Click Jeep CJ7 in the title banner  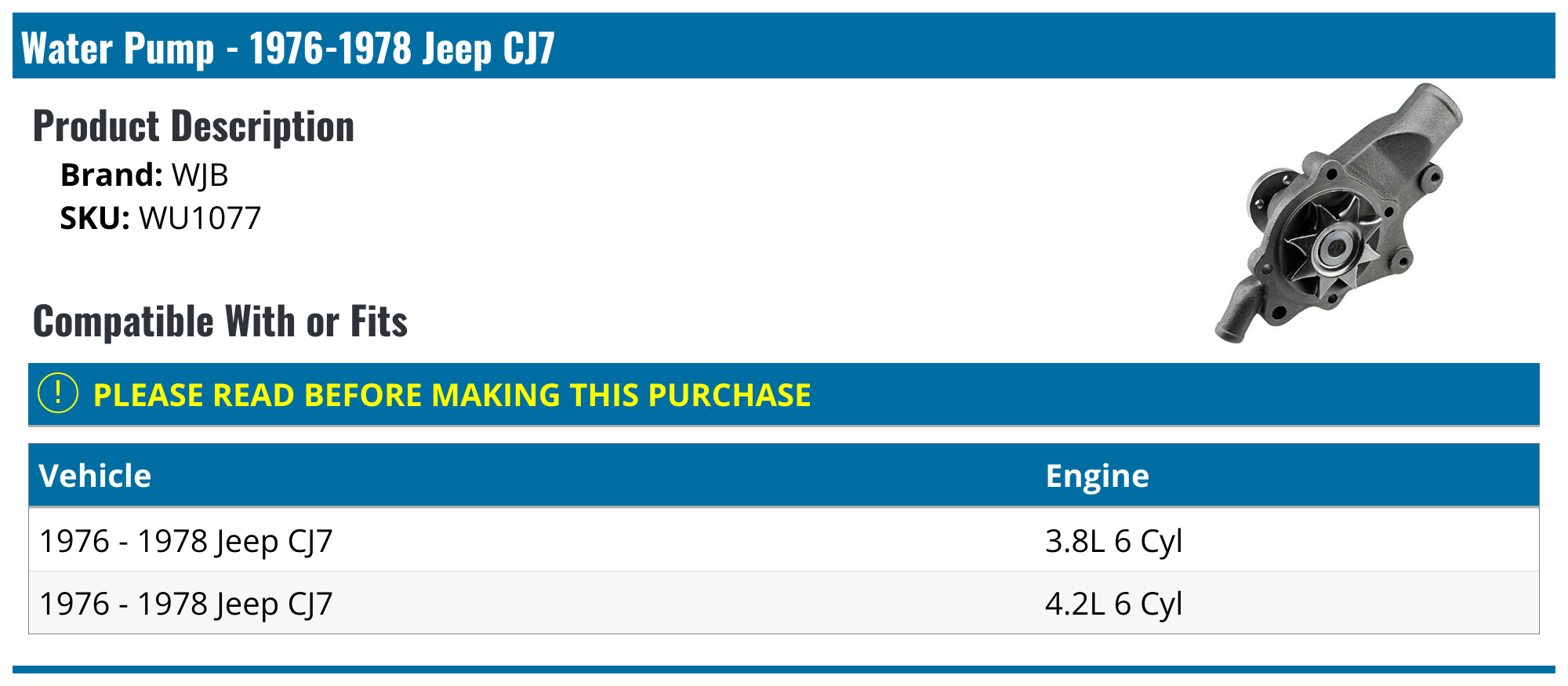[488, 48]
